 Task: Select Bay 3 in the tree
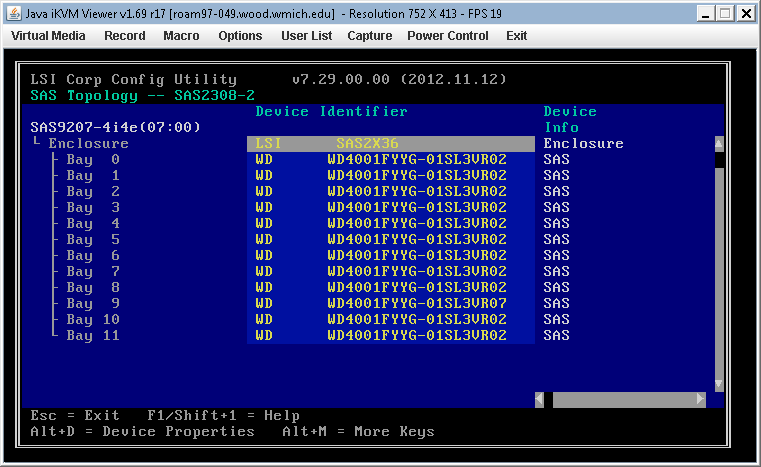[x=93, y=208]
